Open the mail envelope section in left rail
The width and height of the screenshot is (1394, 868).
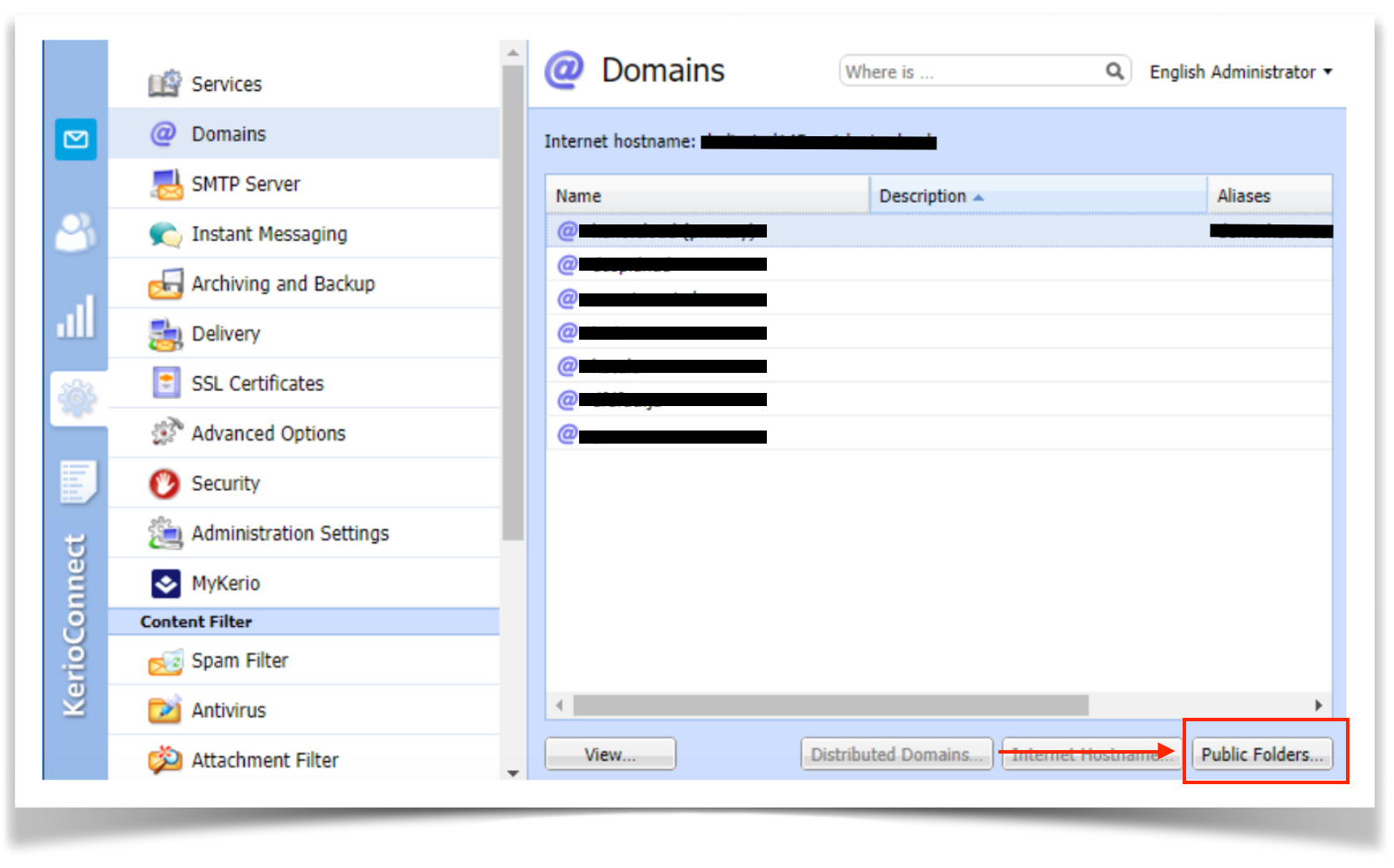pyautogui.click(x=76, y=140)
